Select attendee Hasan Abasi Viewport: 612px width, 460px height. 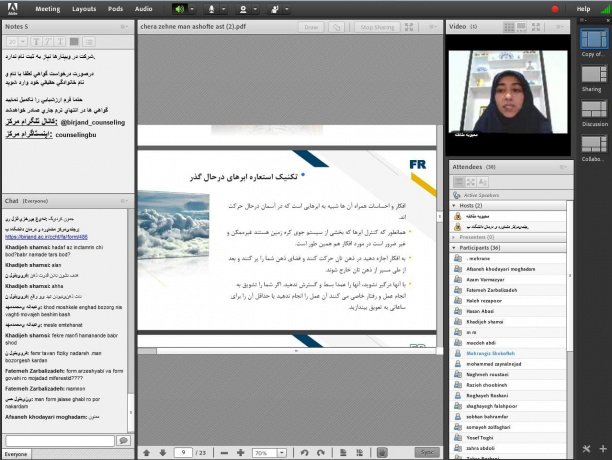pos(508,311)
